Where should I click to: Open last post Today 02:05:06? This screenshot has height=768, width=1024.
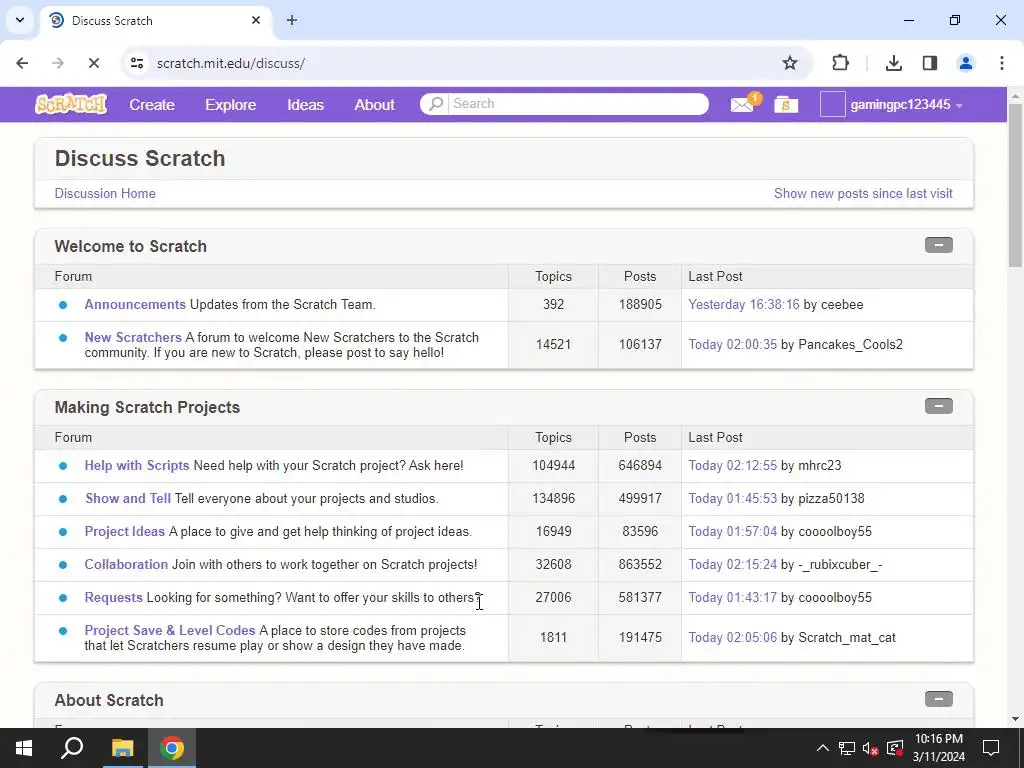coord(733,637)
